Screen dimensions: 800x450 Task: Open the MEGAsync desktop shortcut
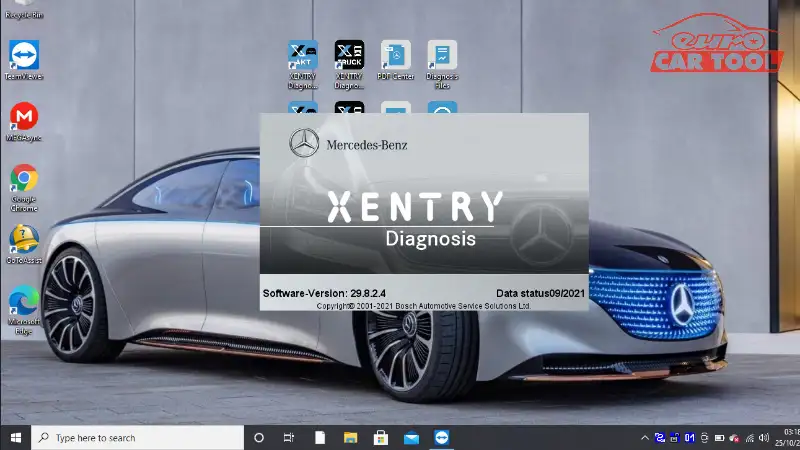[23, 121]
